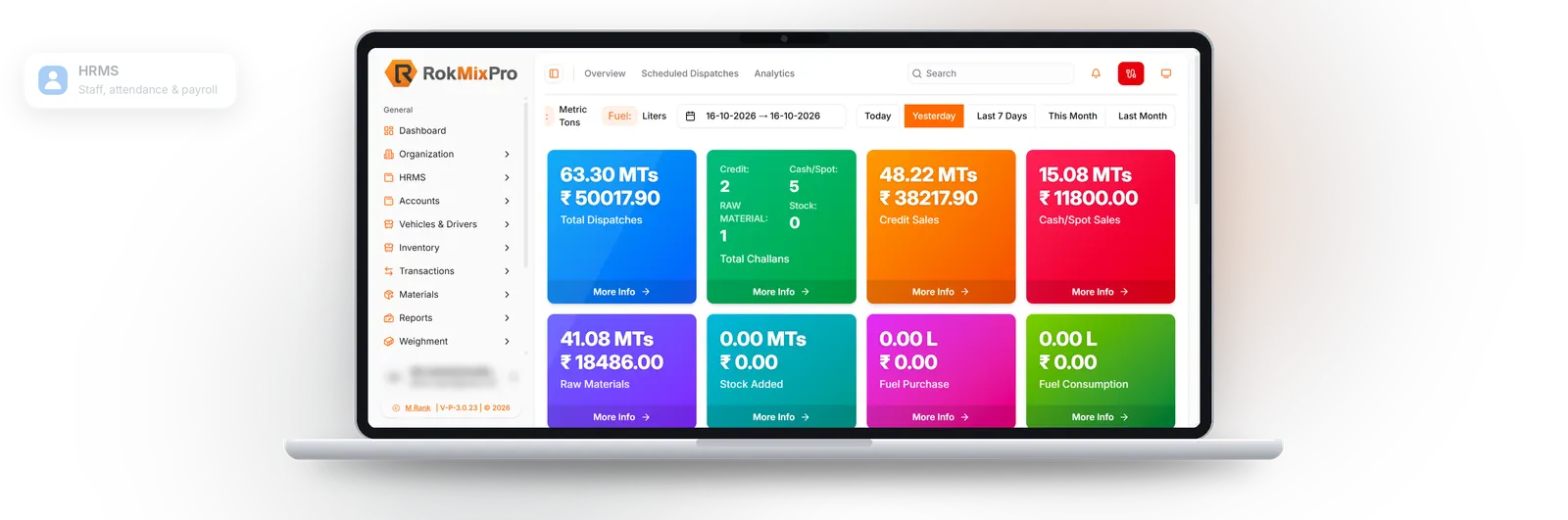Click into the Search field

(991, 73)
